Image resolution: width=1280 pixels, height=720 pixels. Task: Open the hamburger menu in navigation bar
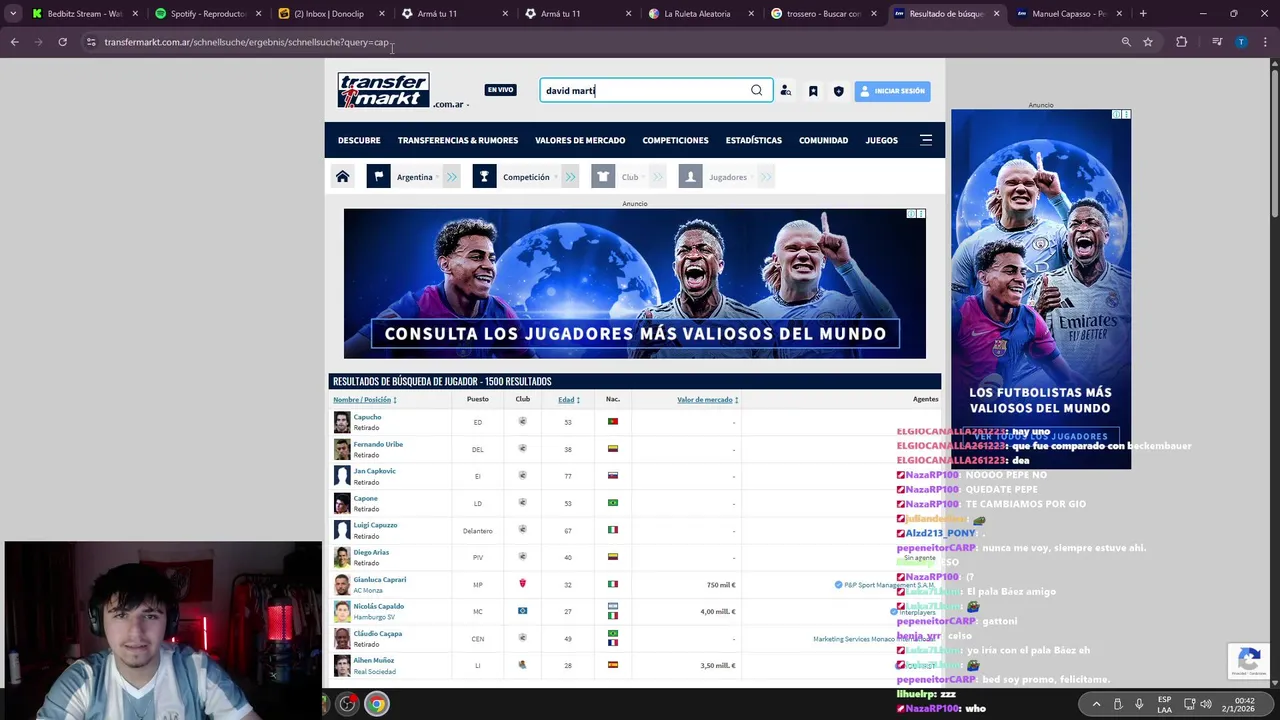(x=926, y=140)
